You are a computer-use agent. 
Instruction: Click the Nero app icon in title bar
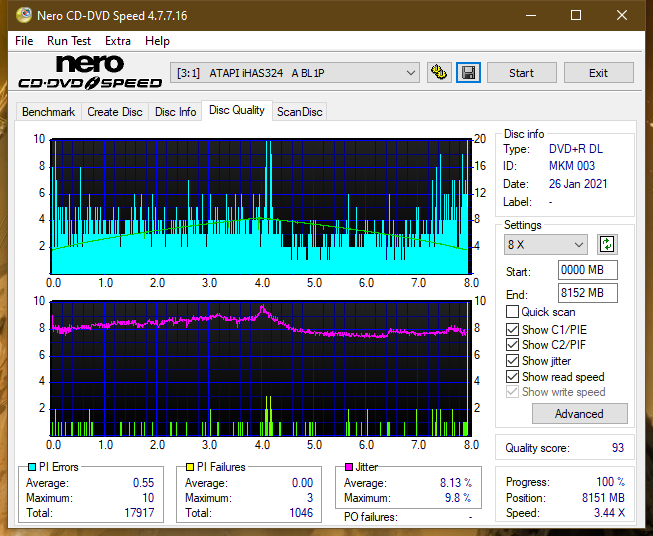pos(23,15)
